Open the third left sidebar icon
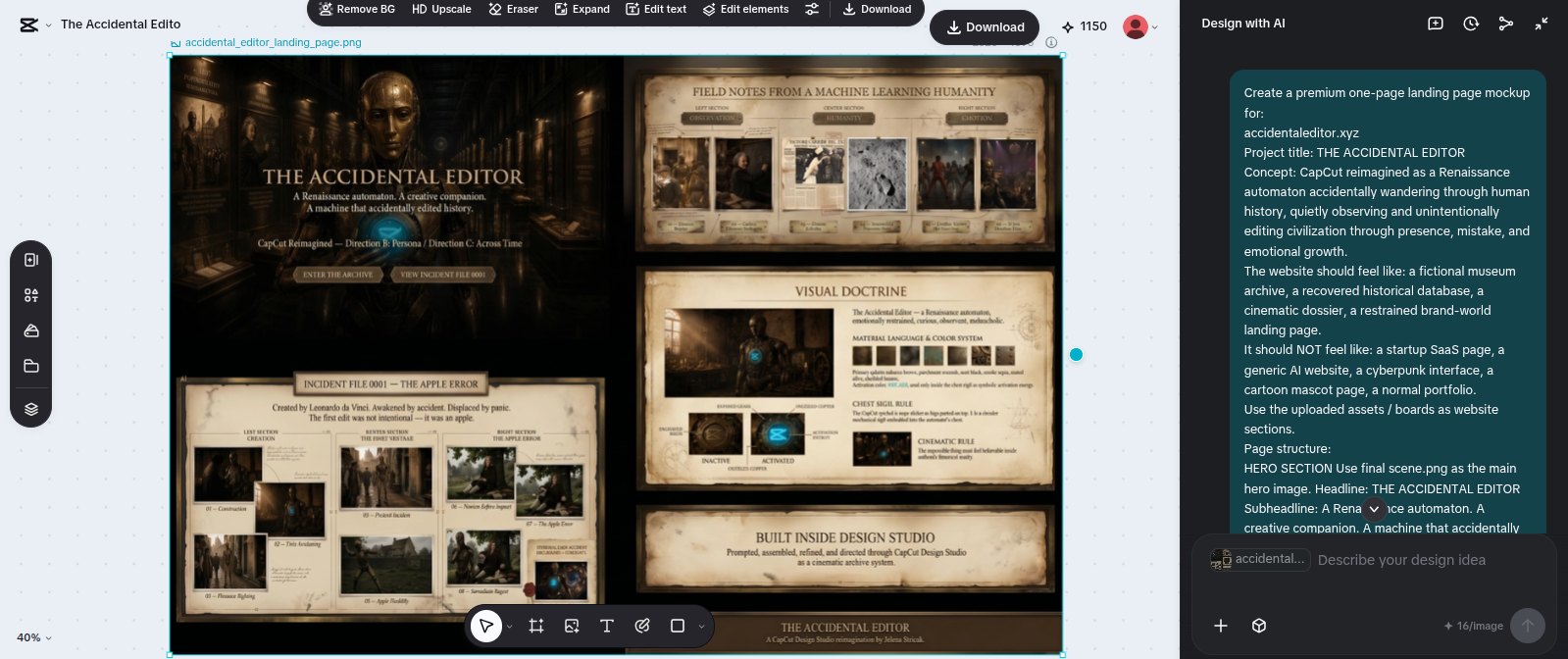This screenshot has width=1568, height=659. tap(31, 330)
